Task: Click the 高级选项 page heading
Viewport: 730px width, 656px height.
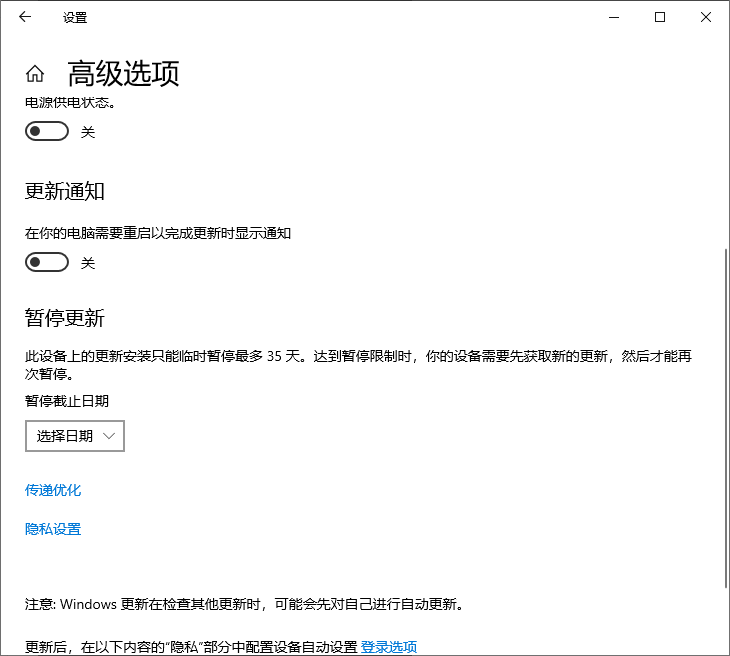Action: click(x=124, y=74)
